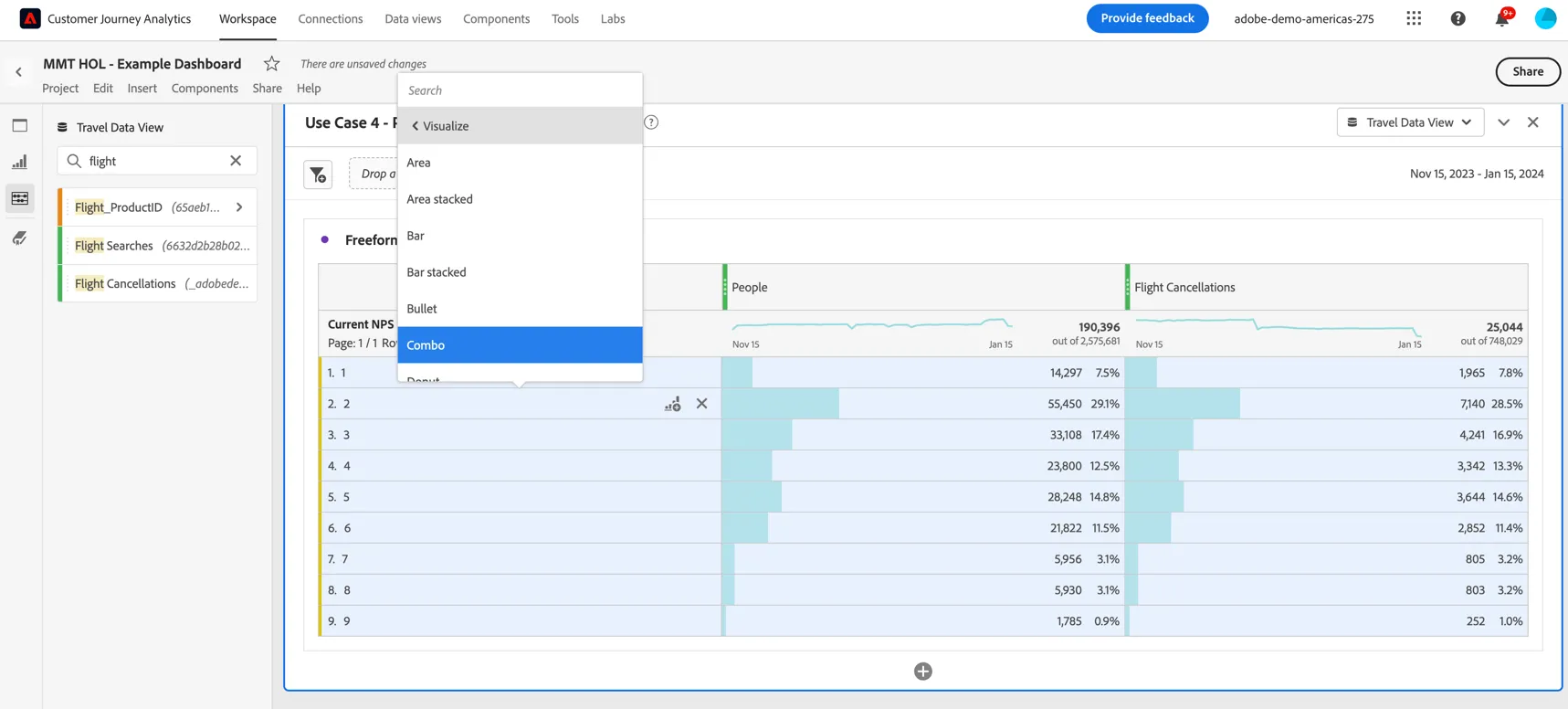Open the Connections tab
Viewport: 1568px width, 709px height.
point(331,18)
